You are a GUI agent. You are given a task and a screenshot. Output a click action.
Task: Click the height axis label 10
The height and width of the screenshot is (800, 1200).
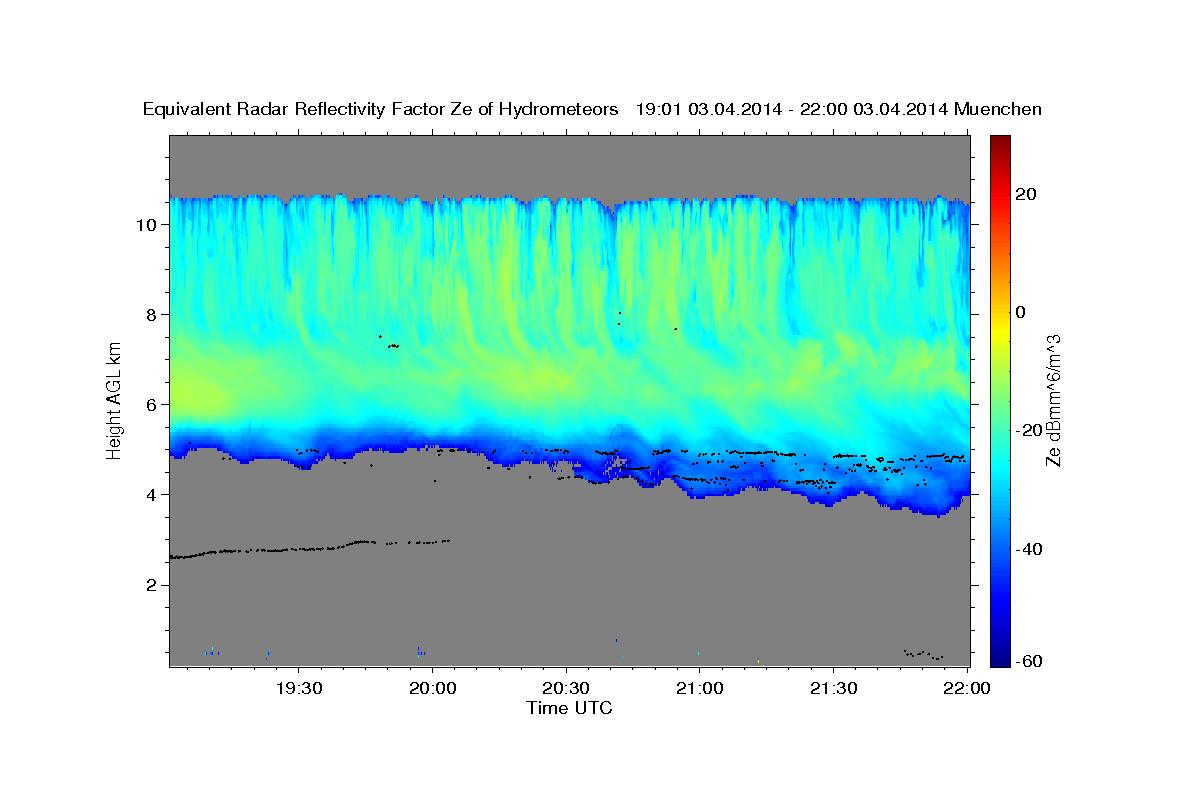pos(148,224)
